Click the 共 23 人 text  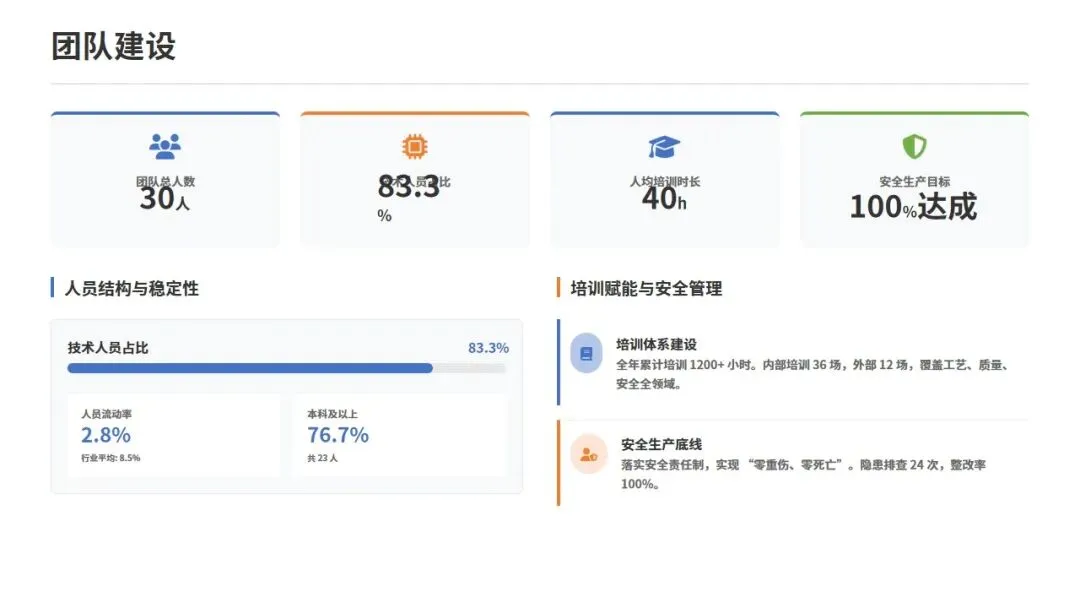[x=322, y=458]
